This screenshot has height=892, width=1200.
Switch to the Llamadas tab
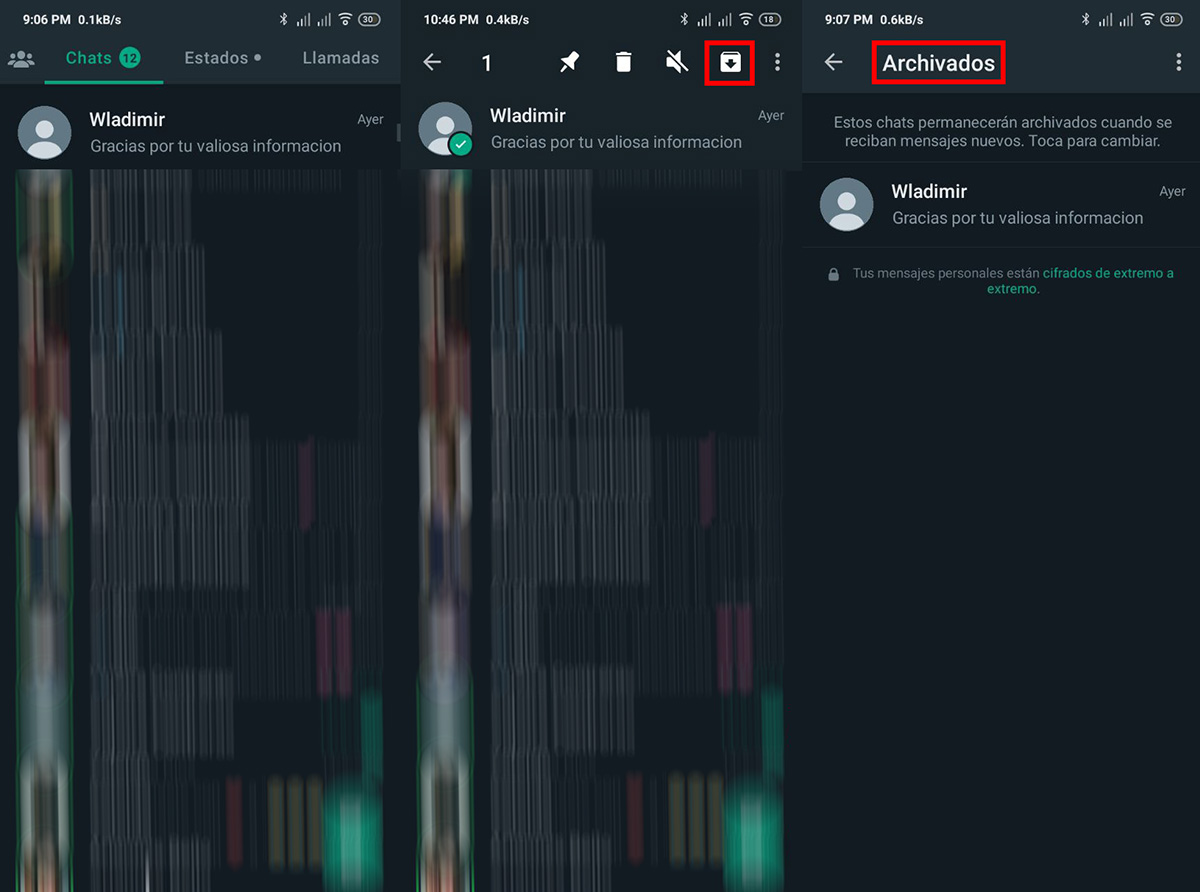341,58
